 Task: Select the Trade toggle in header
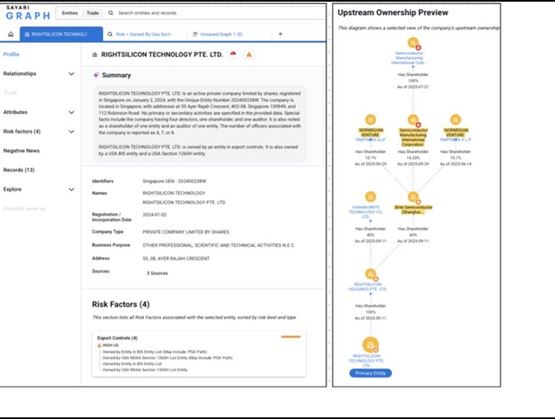pos(92,13)
